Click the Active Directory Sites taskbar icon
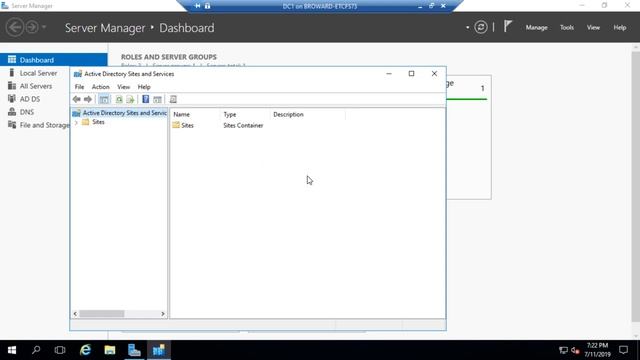Viewport: 640px width, 360px height. [x=159, y=350]
